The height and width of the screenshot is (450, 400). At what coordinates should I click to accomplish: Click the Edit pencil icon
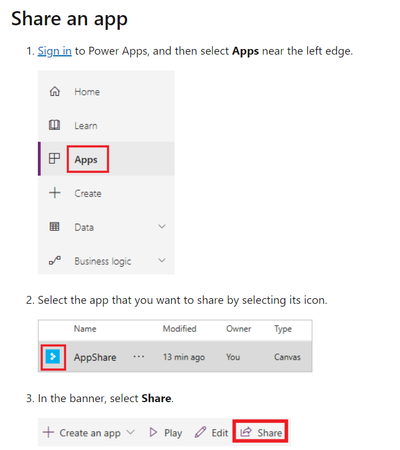click(x=200, y=432)
